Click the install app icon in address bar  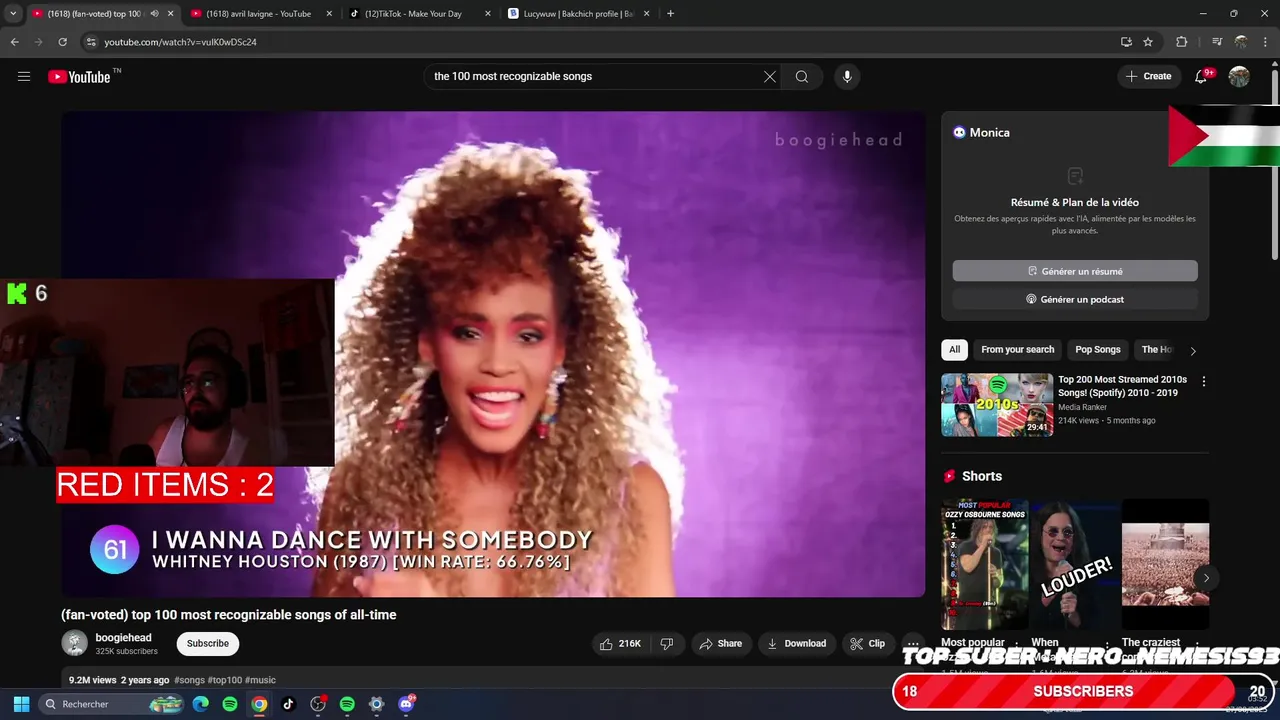point(1126,42)
